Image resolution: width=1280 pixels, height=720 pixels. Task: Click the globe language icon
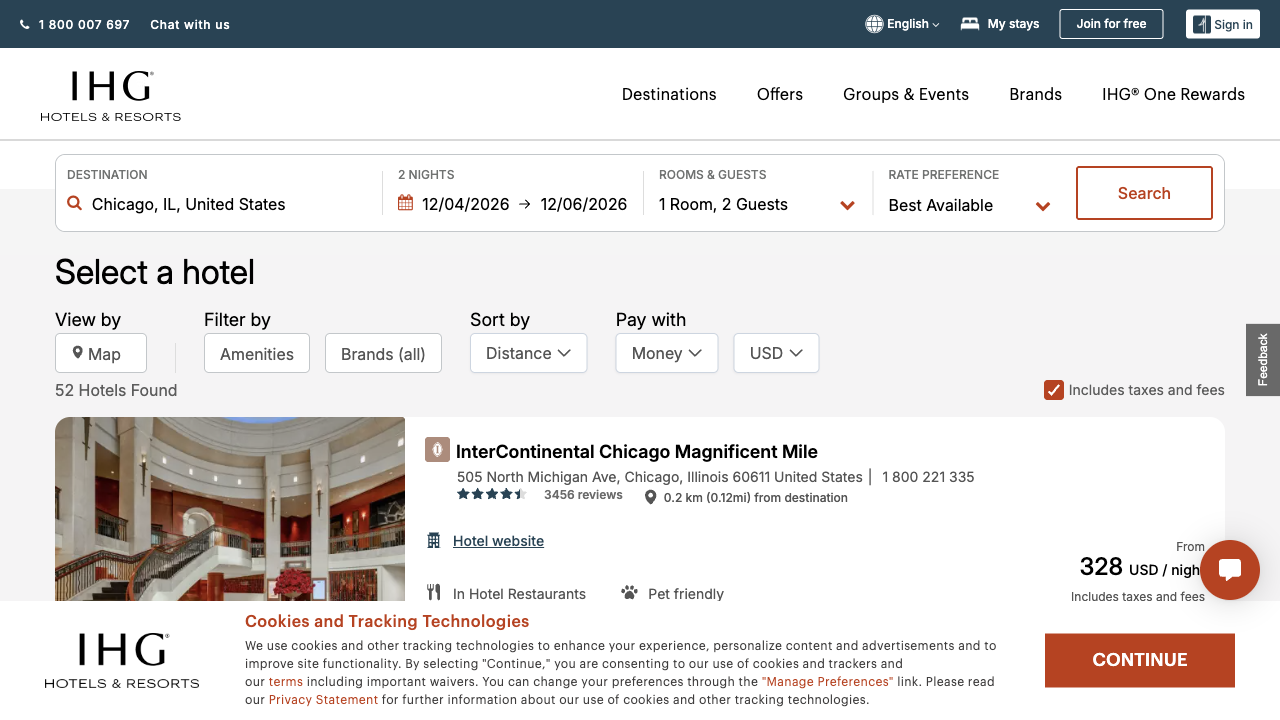pos(874,24)
